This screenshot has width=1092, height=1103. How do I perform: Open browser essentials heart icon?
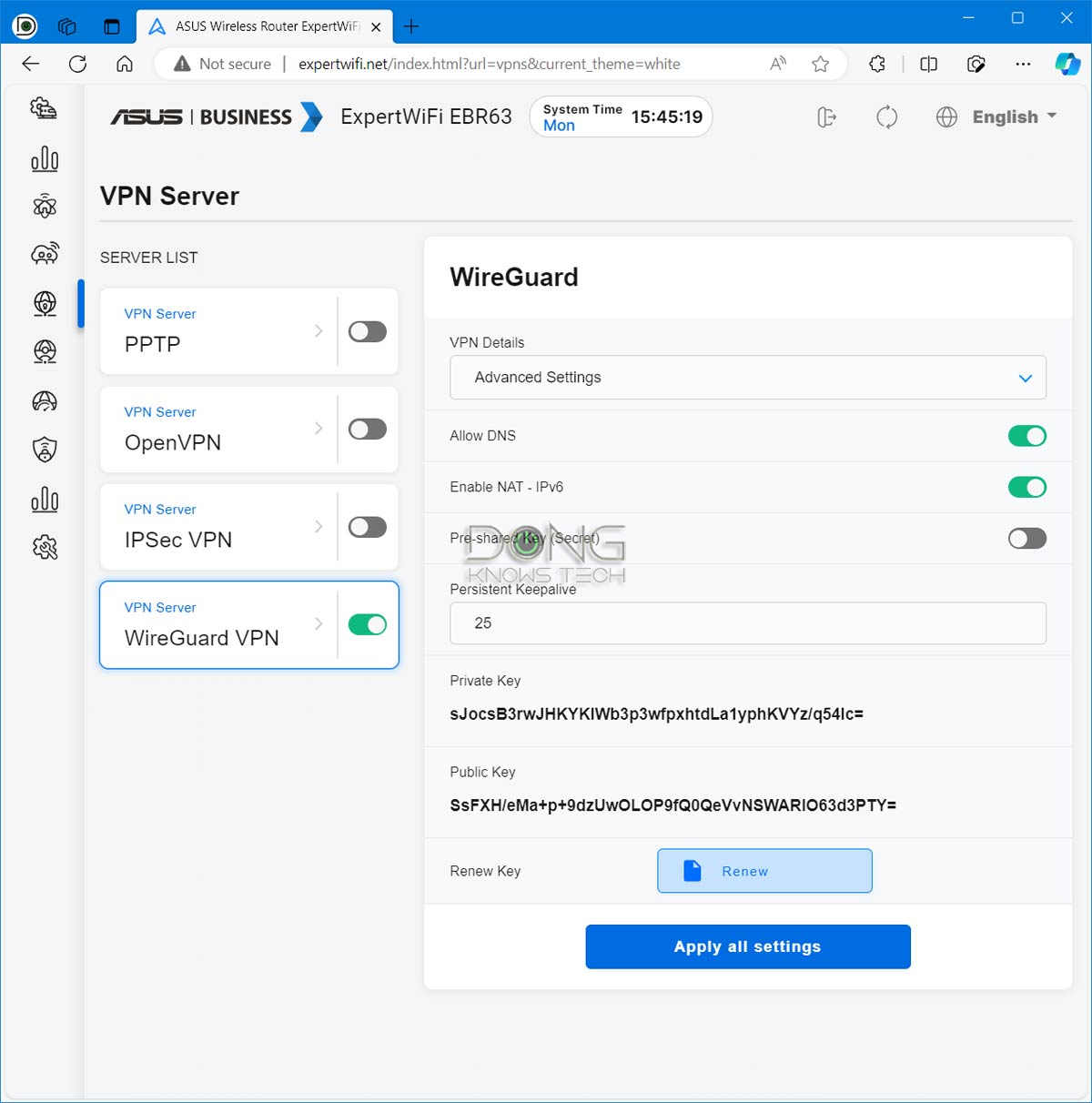pos(976,64)
